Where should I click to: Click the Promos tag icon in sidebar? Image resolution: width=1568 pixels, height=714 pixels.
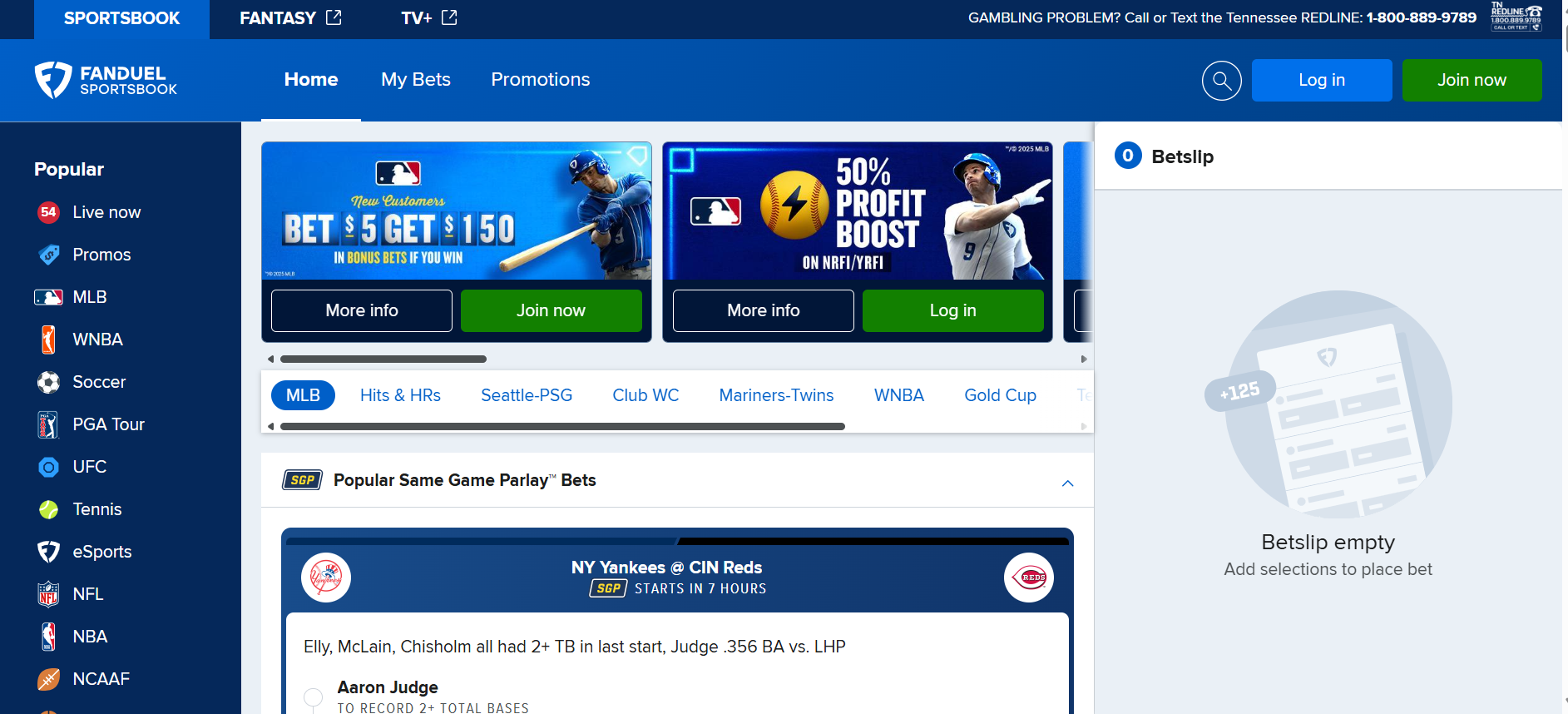pyautogui.click(x=49, y=255)
